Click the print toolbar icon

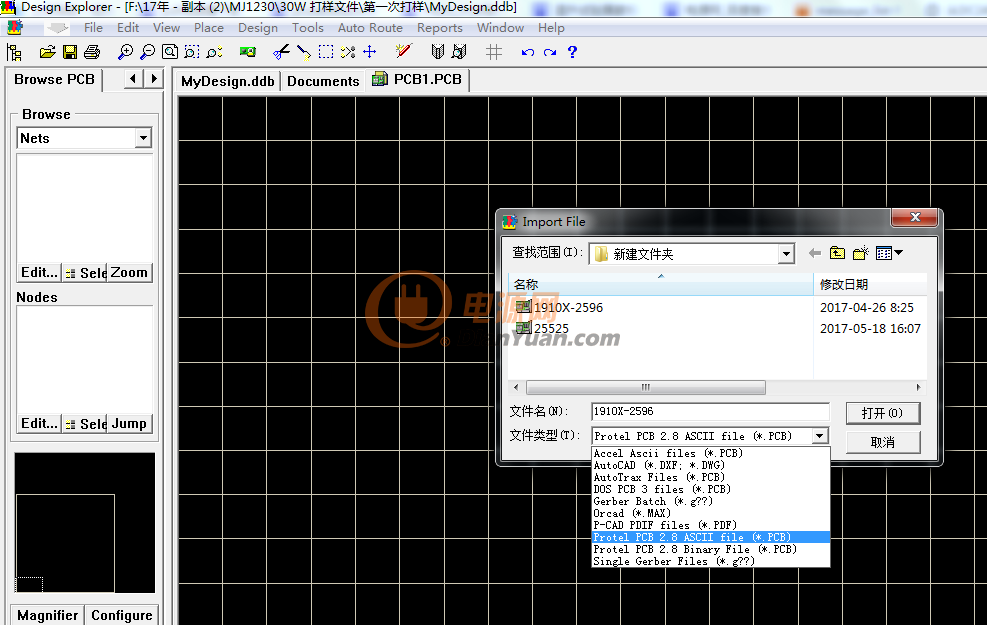click(x=92, y=52)
